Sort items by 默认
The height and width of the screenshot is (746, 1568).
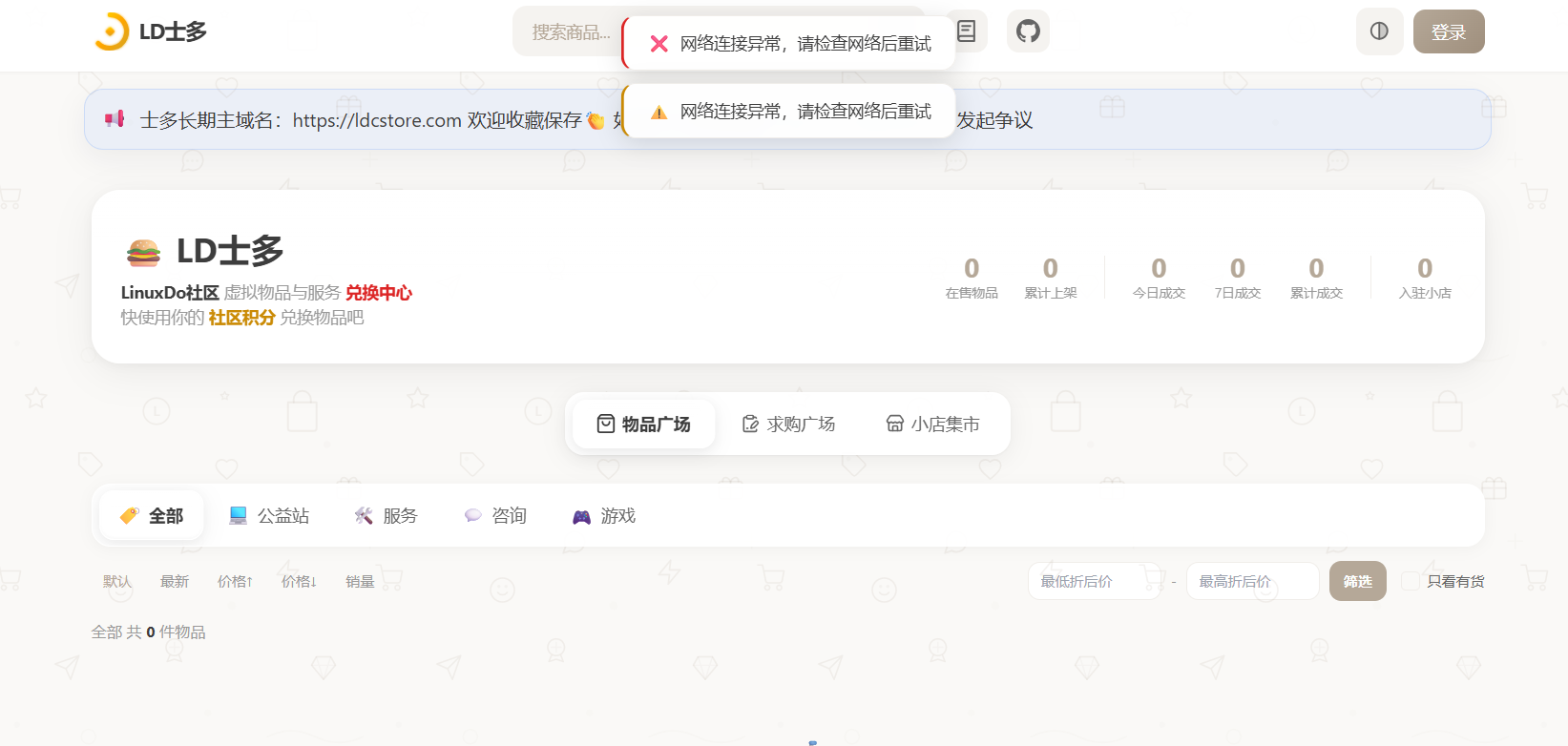pyautogui.click(x=117, y=581)
